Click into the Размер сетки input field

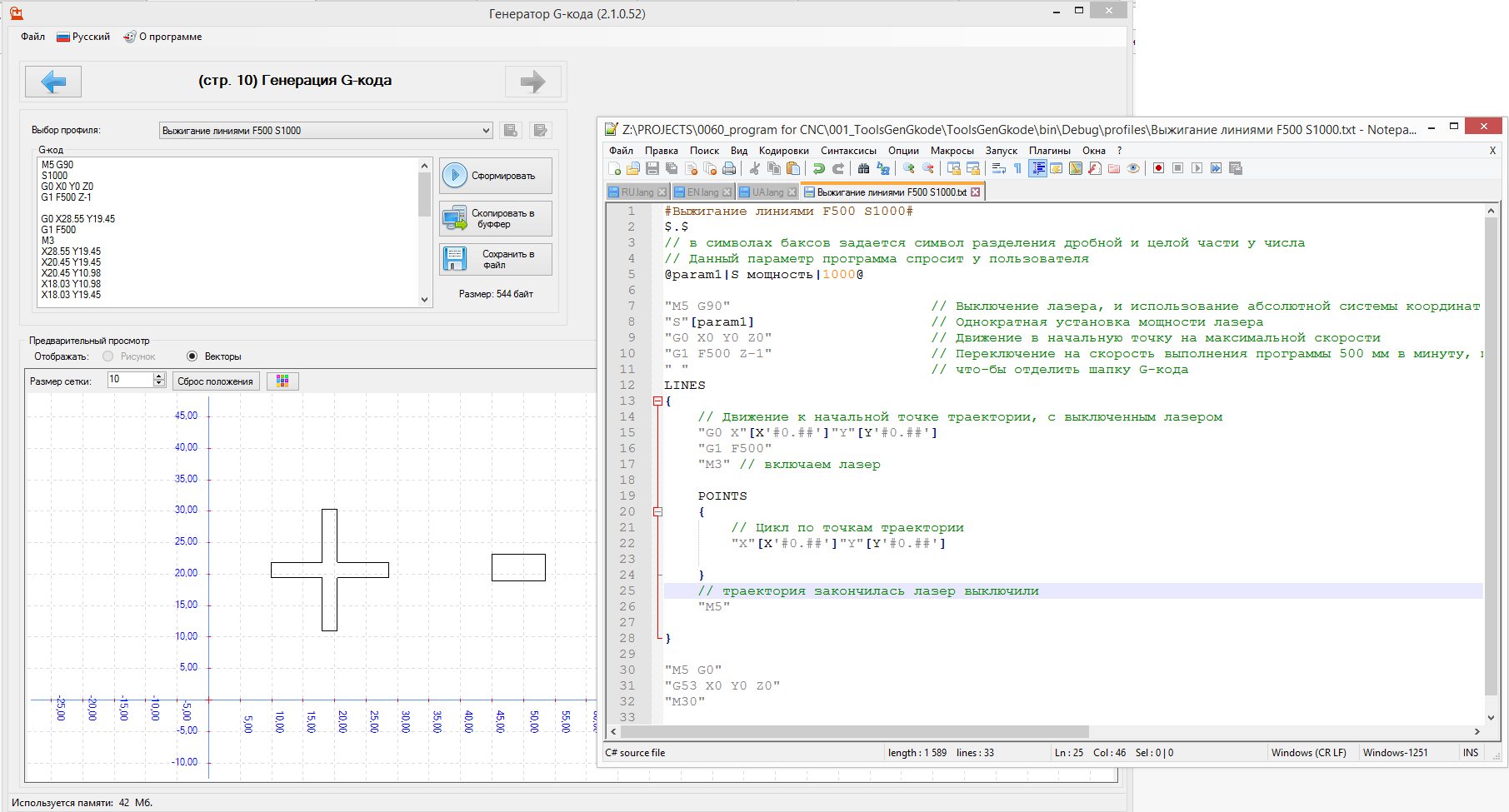coord(129,381)
